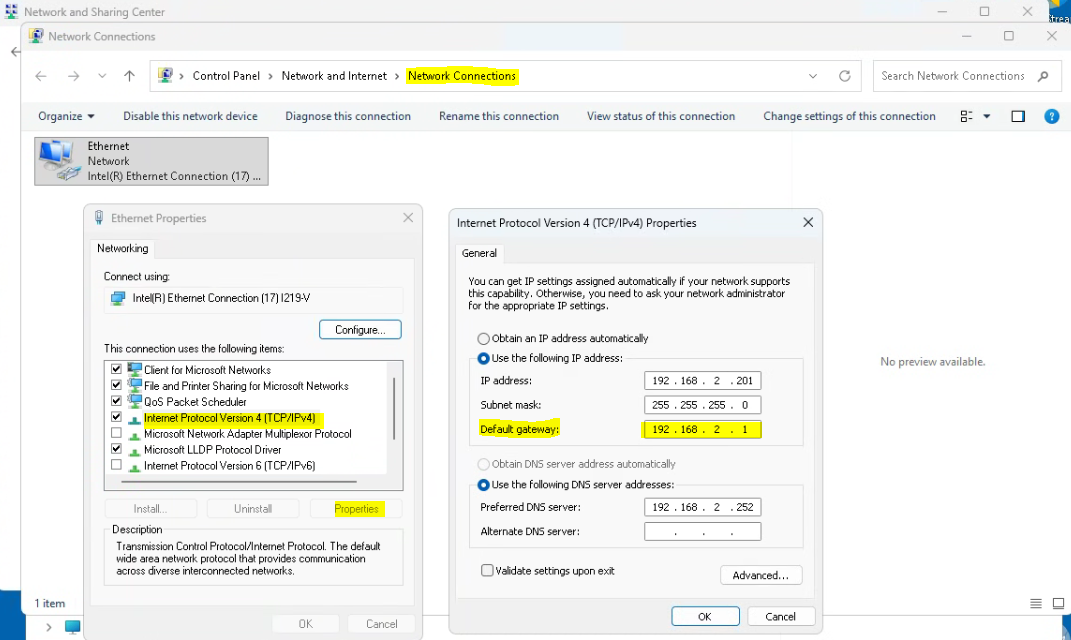Image resolution: width=1071 pixels, height=640 pixels.
Task: Expand the address bar history dropdown
Action: pos(813,76)
